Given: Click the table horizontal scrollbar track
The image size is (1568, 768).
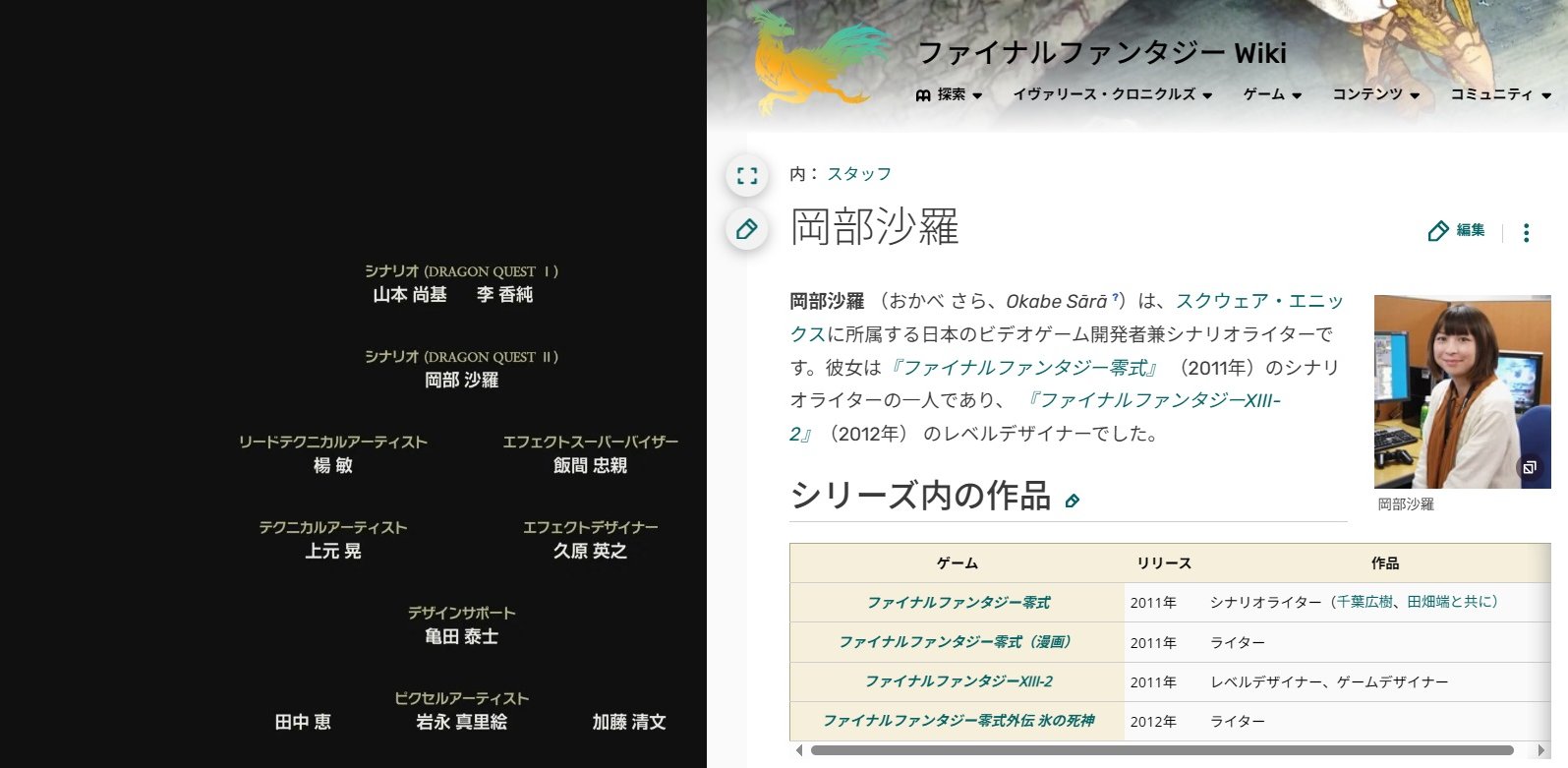Looking at the screenshot, I should (1160, 750).
